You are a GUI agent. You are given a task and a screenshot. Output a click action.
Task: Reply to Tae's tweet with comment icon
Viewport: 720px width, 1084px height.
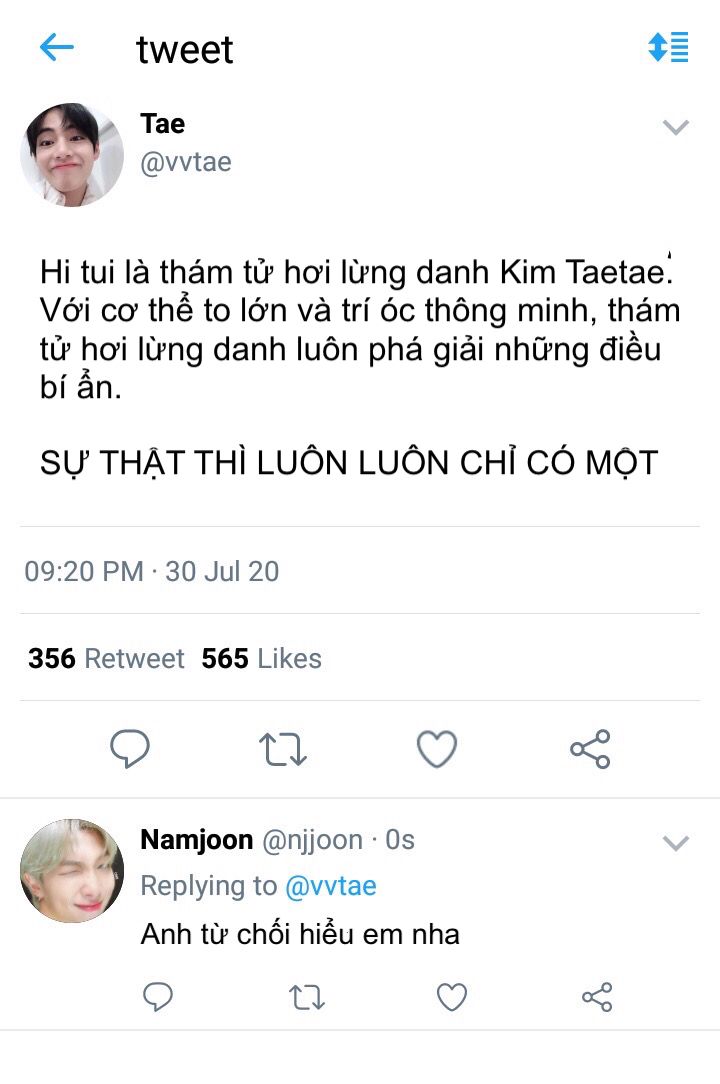[x=129, y=749]
